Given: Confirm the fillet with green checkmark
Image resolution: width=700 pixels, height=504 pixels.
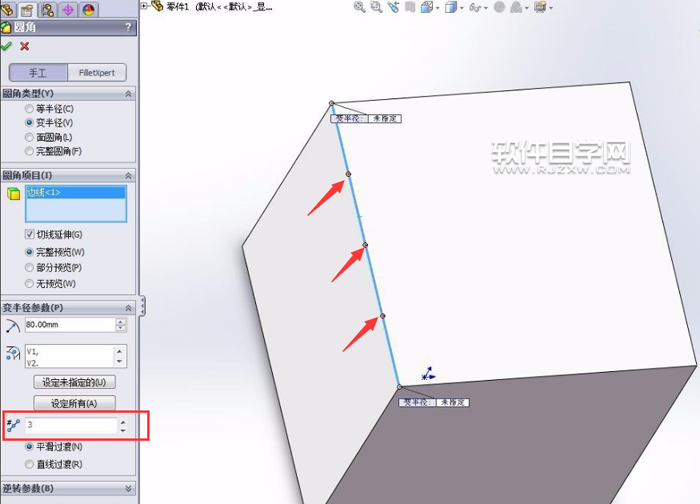Looking at the screenshot, I should (6, 46).
